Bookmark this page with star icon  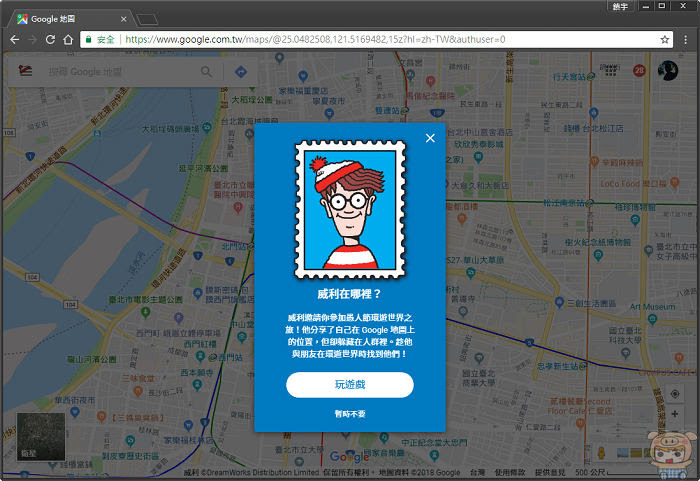pos(664,39)
